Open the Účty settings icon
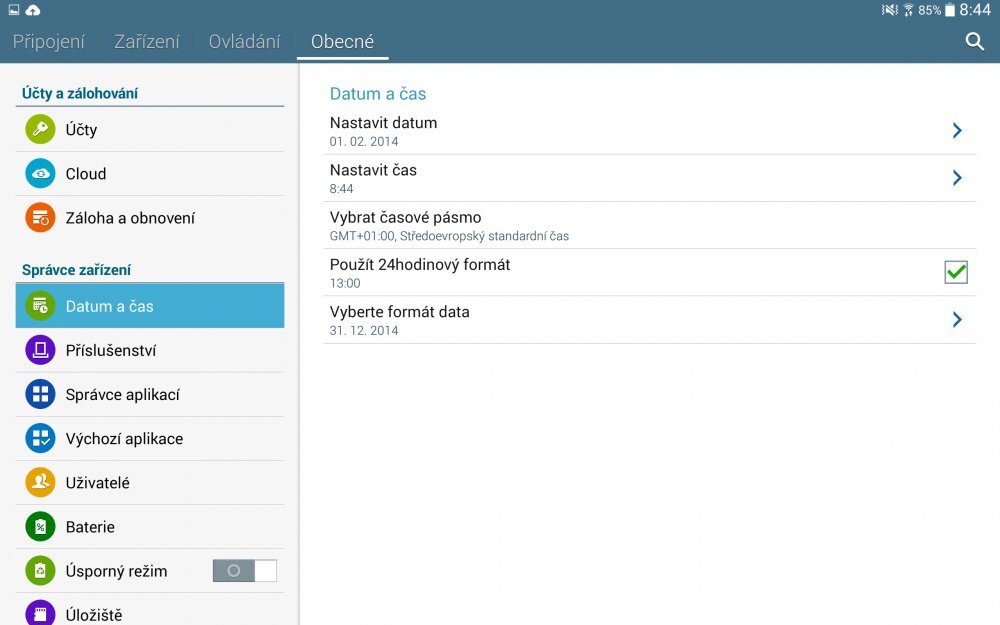This screenshot has width=1000, height=625. (40, 129)
